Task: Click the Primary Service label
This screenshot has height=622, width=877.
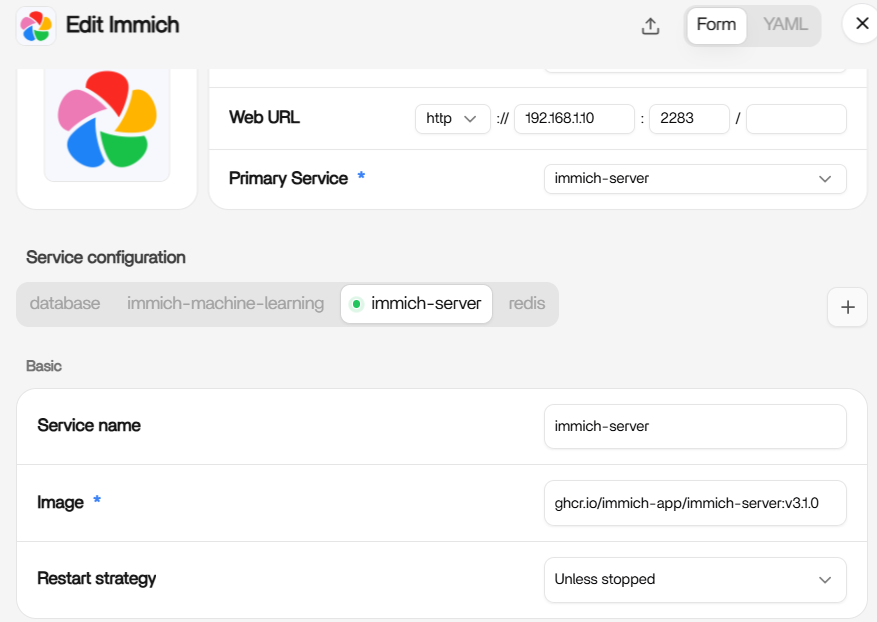Action: click(288, 178)
